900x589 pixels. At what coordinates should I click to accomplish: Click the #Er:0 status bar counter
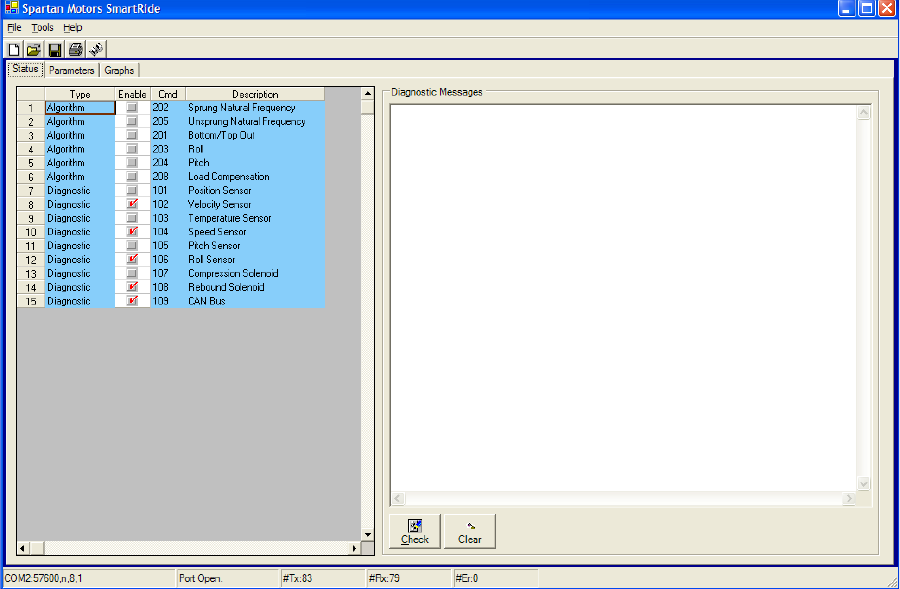[496, 578]
